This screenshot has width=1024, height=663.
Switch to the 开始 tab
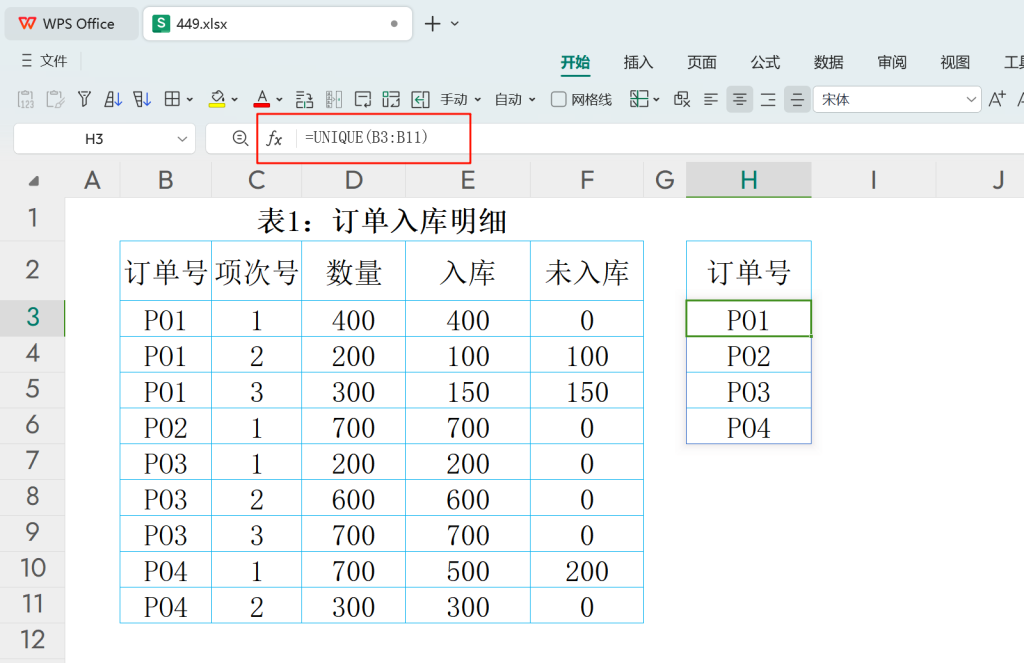coord(575,62)
